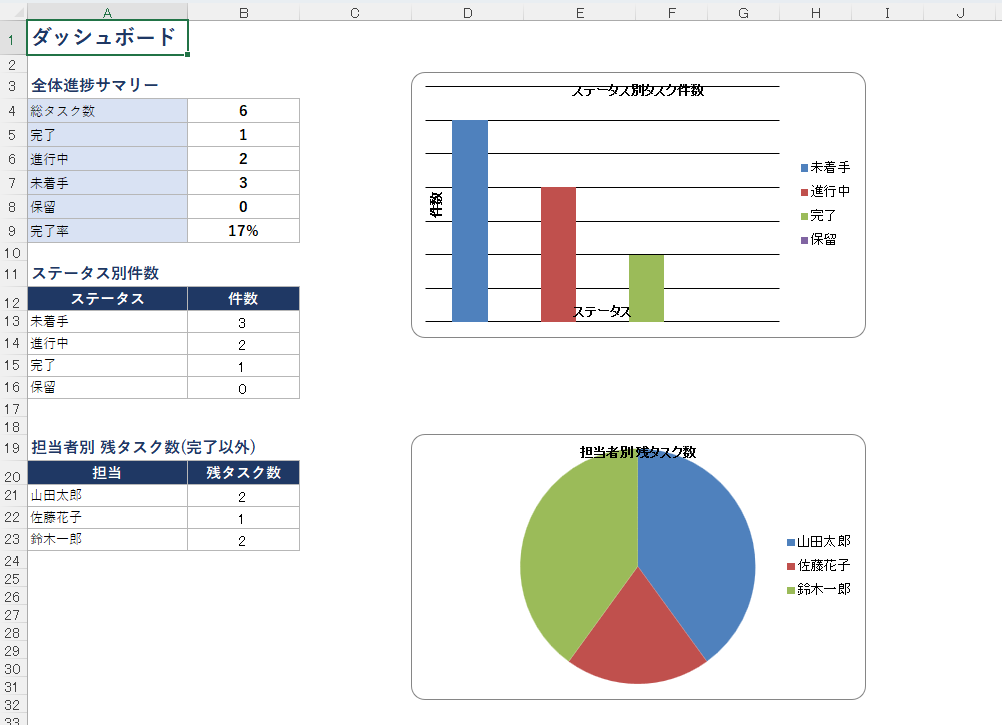Select the 担当者別残タスク数 pie chart title

tap(638, 452)
